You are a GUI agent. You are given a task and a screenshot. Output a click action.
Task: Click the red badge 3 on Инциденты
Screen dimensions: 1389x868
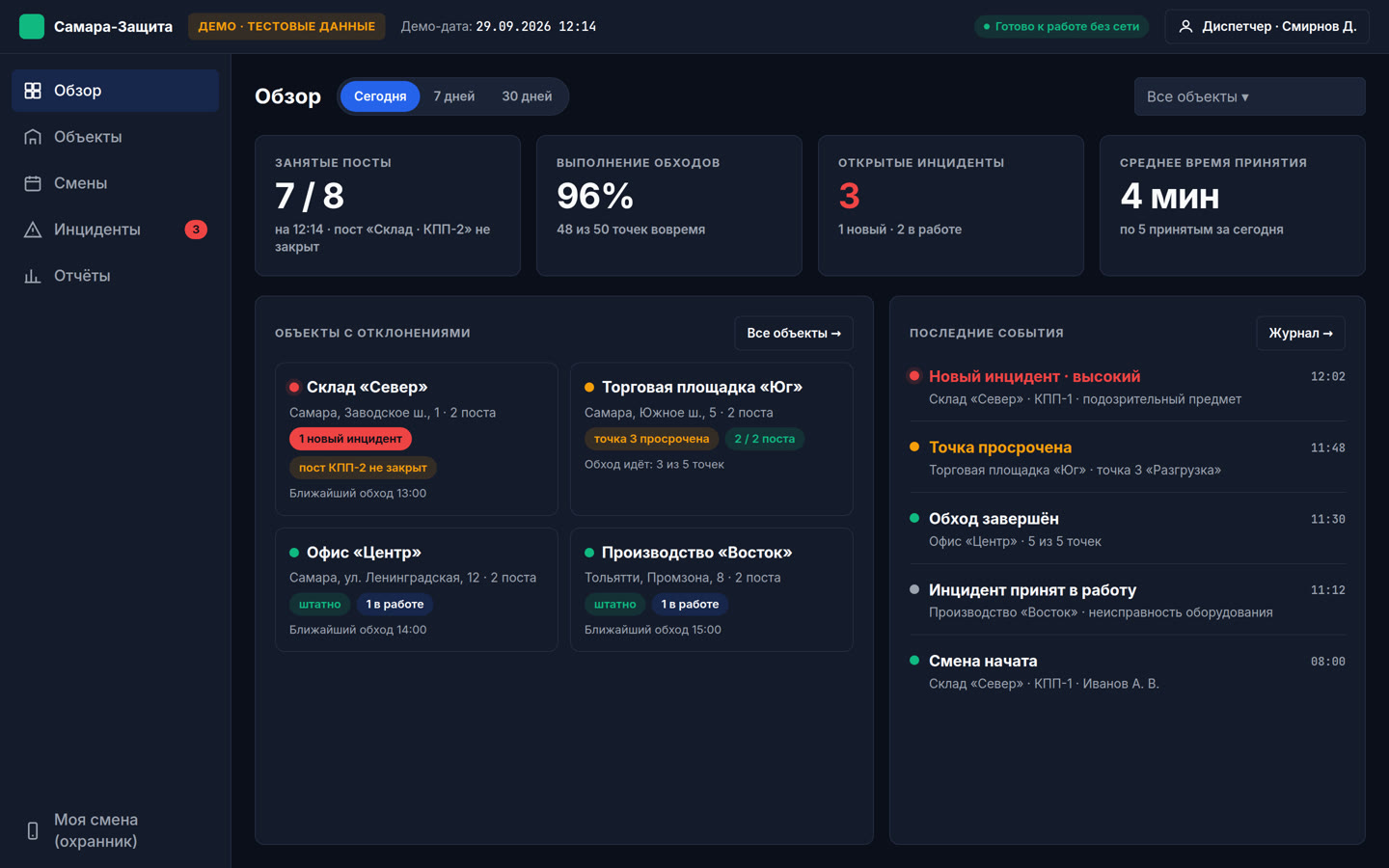pyautogui.click(x=196, y=230)
